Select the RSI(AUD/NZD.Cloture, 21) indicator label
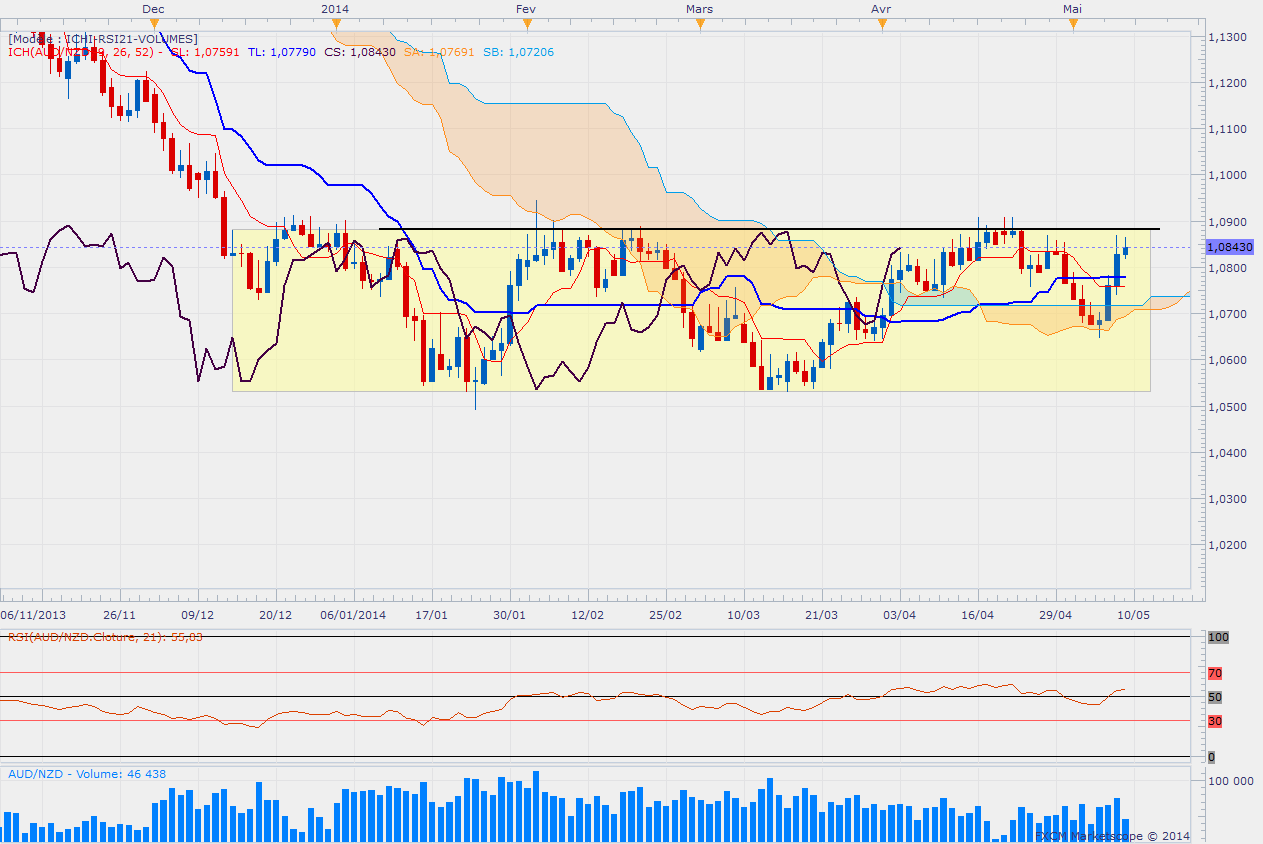The width and height of the screenshot is (1263, 844). (x=105, y=636)
